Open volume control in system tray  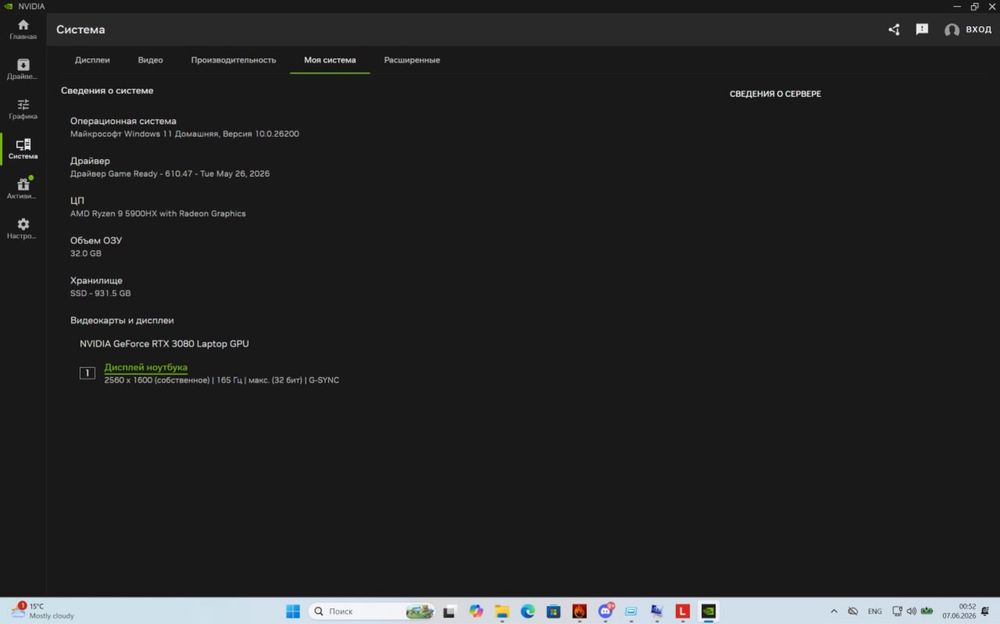click(911, 611)
